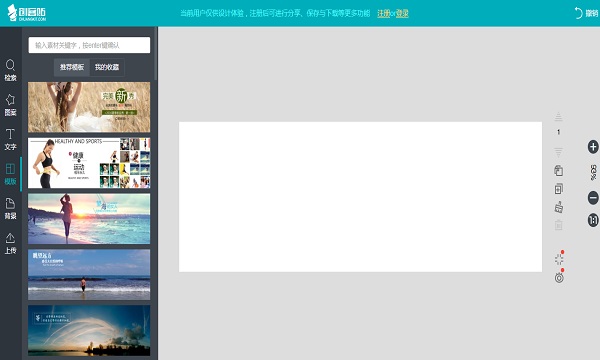Zoom out with the minus button

(x=593, y=198)
